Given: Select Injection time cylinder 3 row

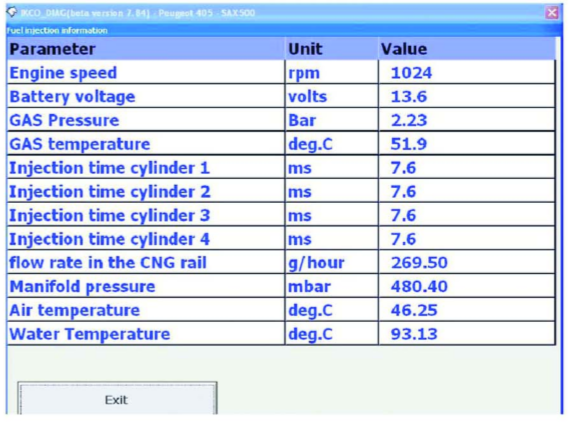Looking at the screenshot, I should (281, 215).
